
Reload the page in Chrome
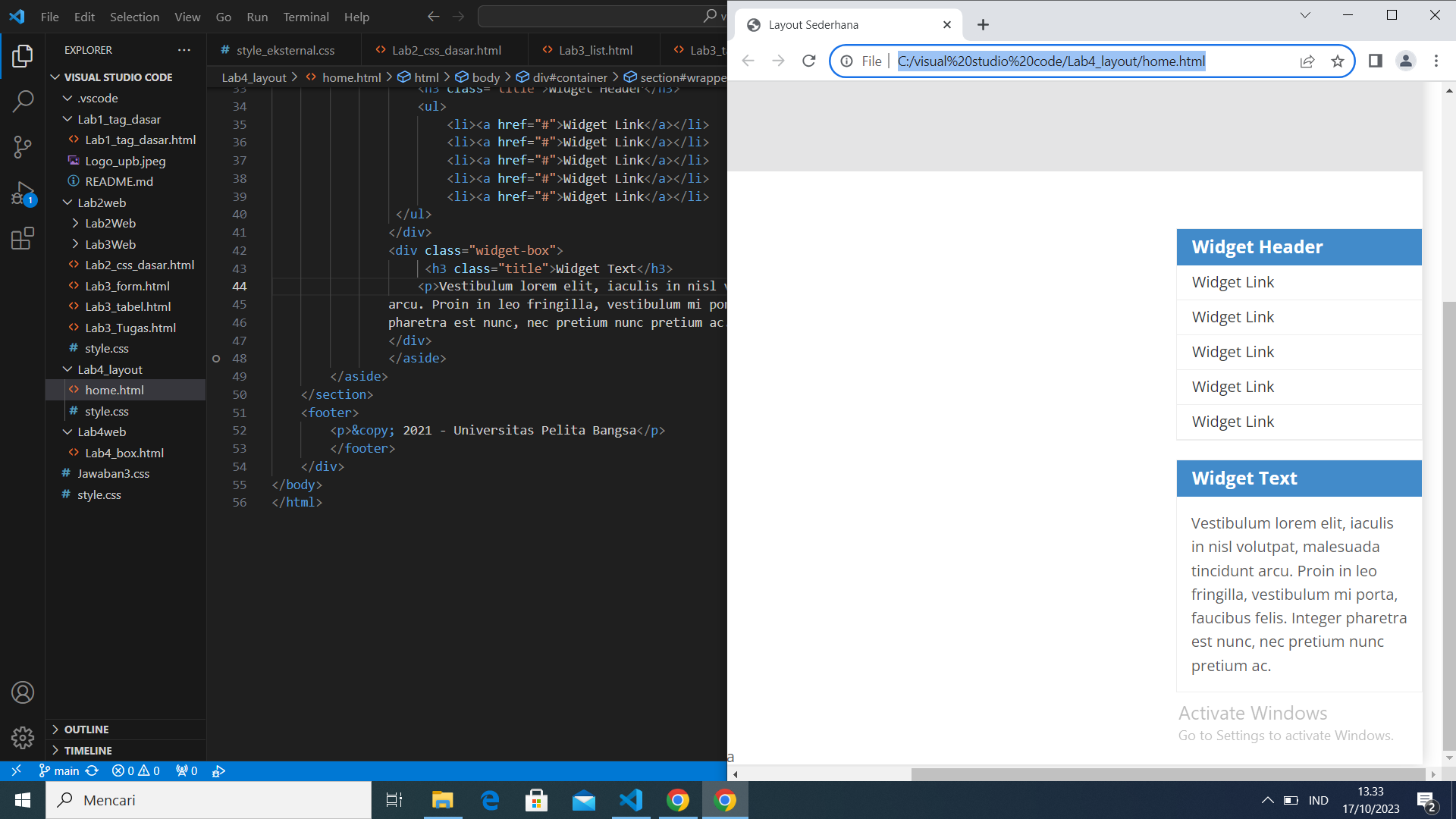pyautogui.click(x=808, y=61)
